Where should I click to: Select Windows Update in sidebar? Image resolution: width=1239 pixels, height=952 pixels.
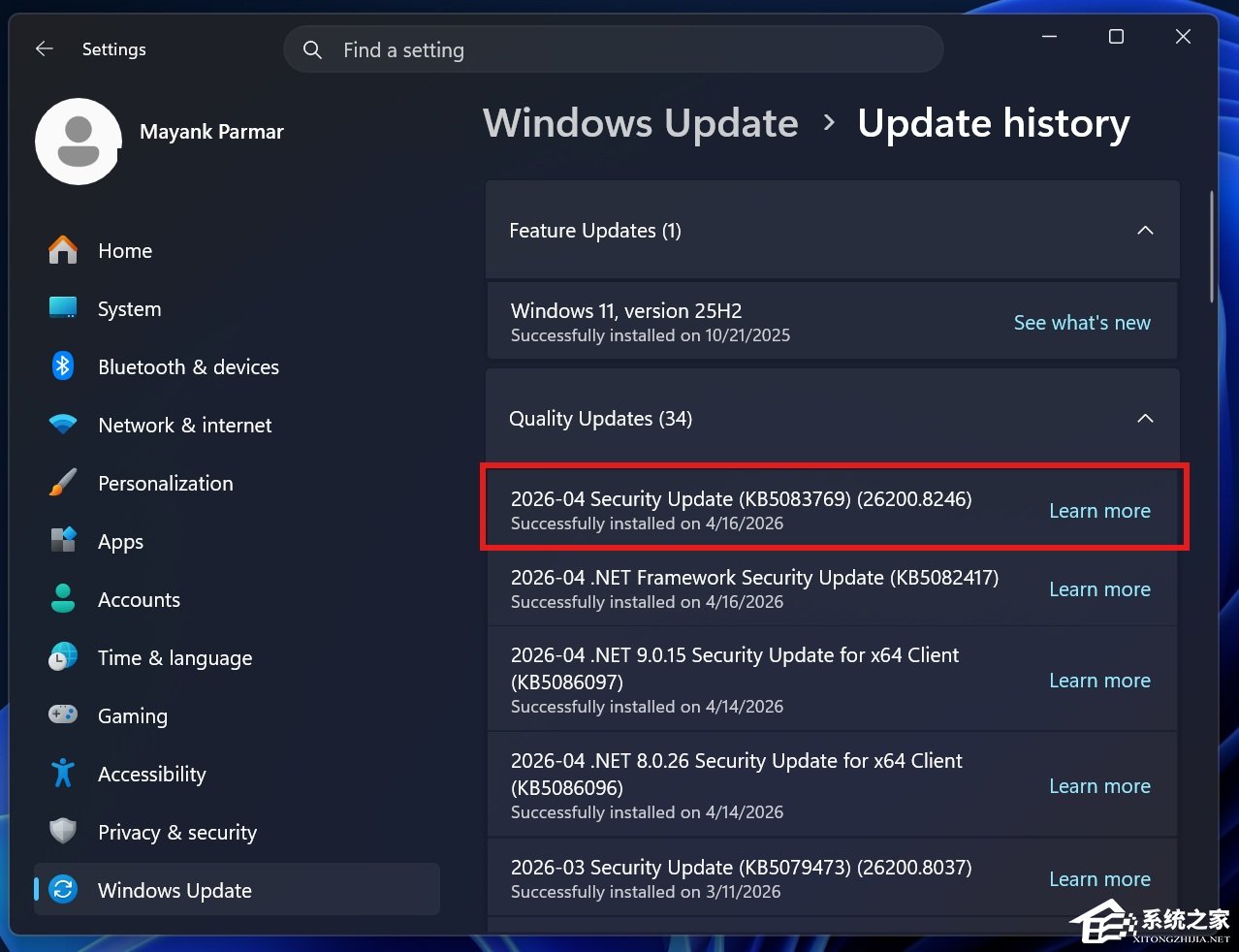(237, 889)
